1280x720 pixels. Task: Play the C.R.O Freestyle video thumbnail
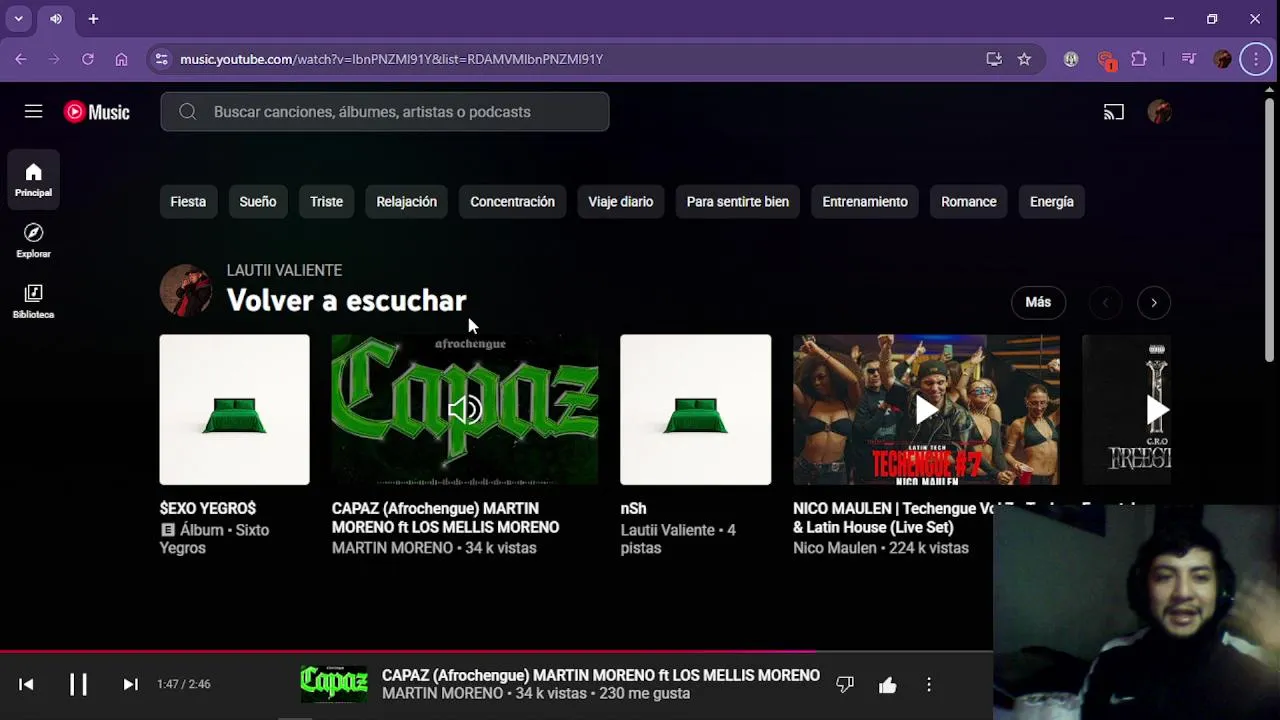click(1126, 410)
